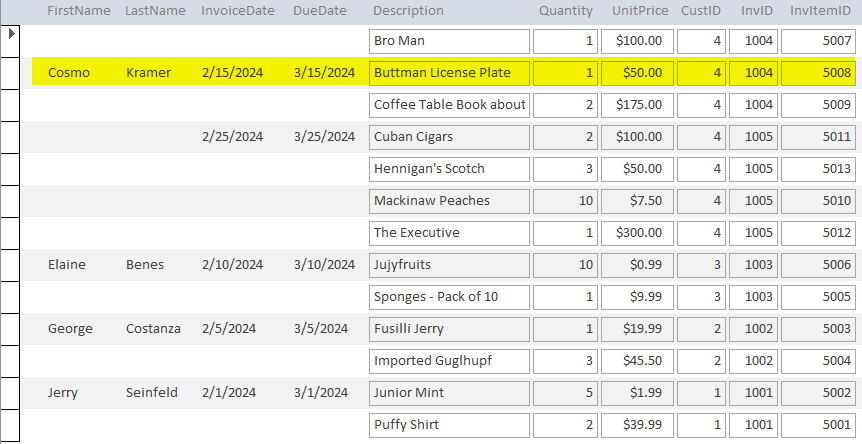
Task: Select the record selector beside Puffy Shirt row
Action: coord(10,425)
